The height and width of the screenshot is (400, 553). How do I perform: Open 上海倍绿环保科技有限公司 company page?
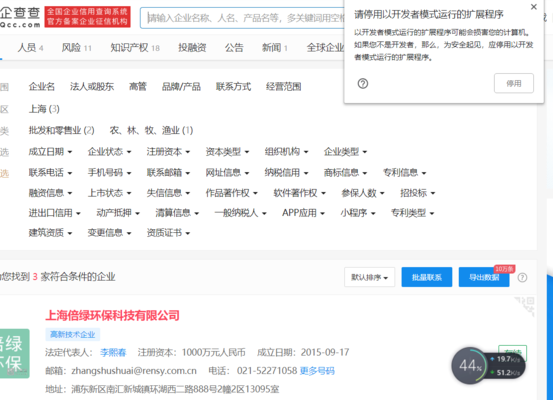point(113,315)
